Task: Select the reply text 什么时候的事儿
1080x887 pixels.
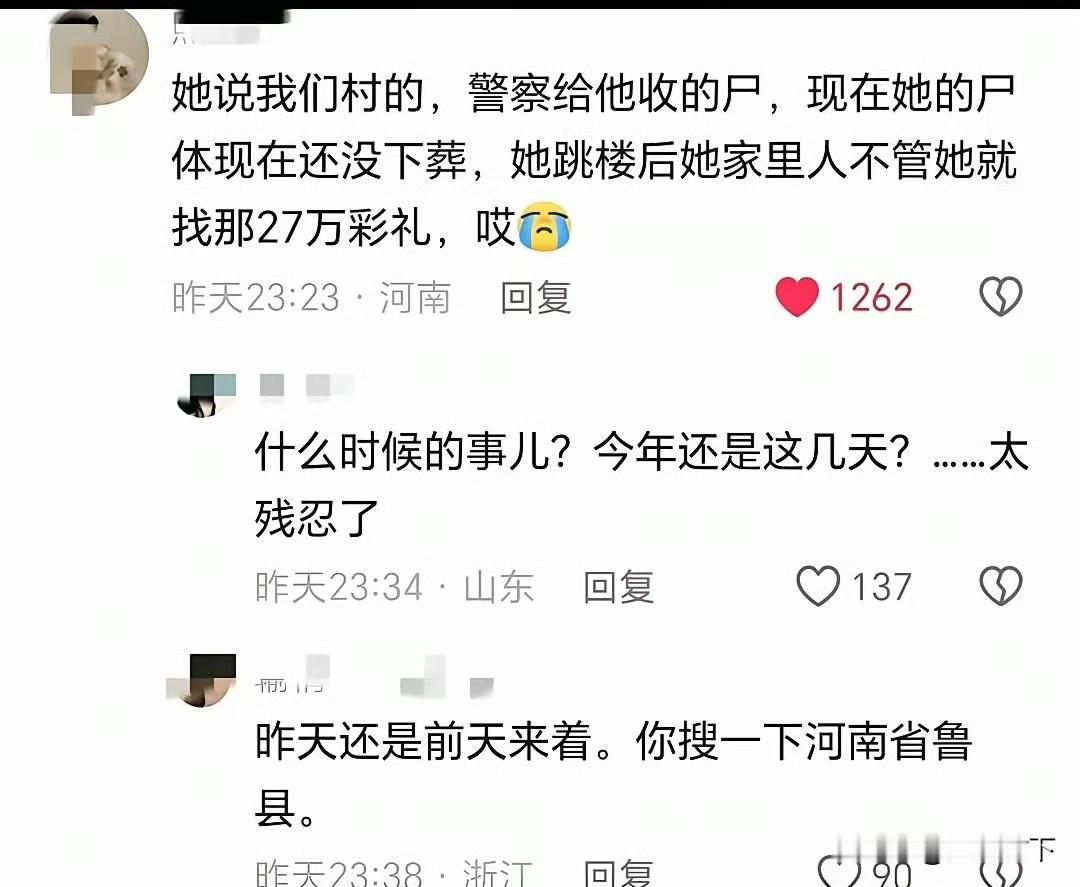Action: point(641,486)
